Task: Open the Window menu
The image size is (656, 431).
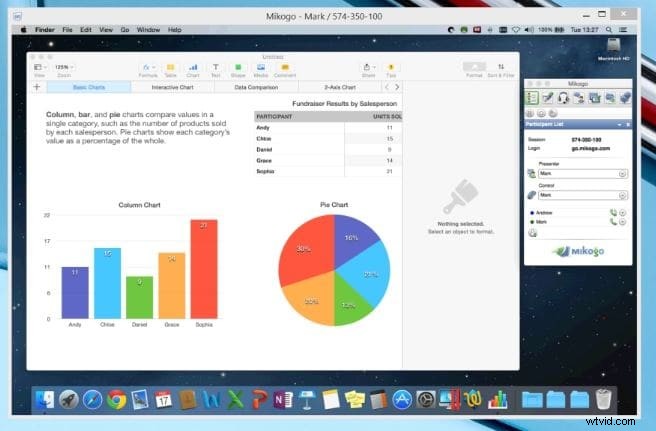Action: (x=149, y=30)
